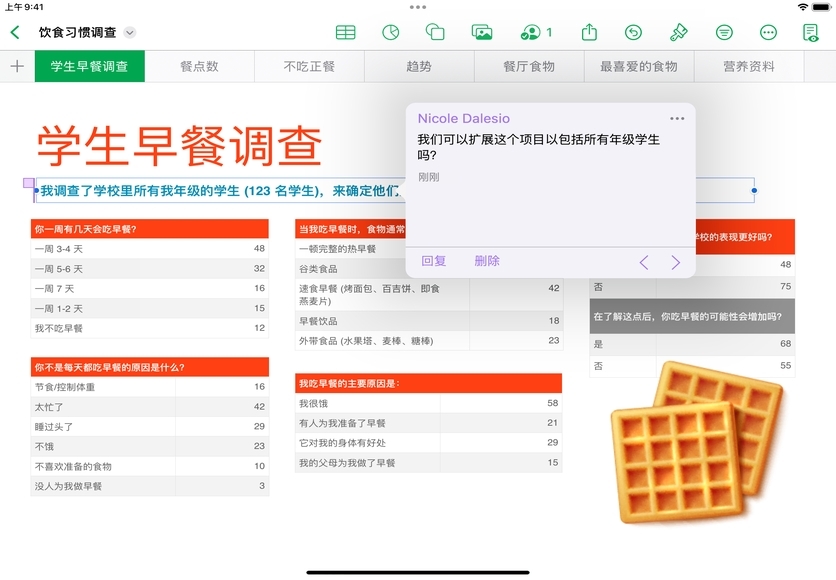Open the comment's ellipsis options menu
836x580 pixels.
677,118
